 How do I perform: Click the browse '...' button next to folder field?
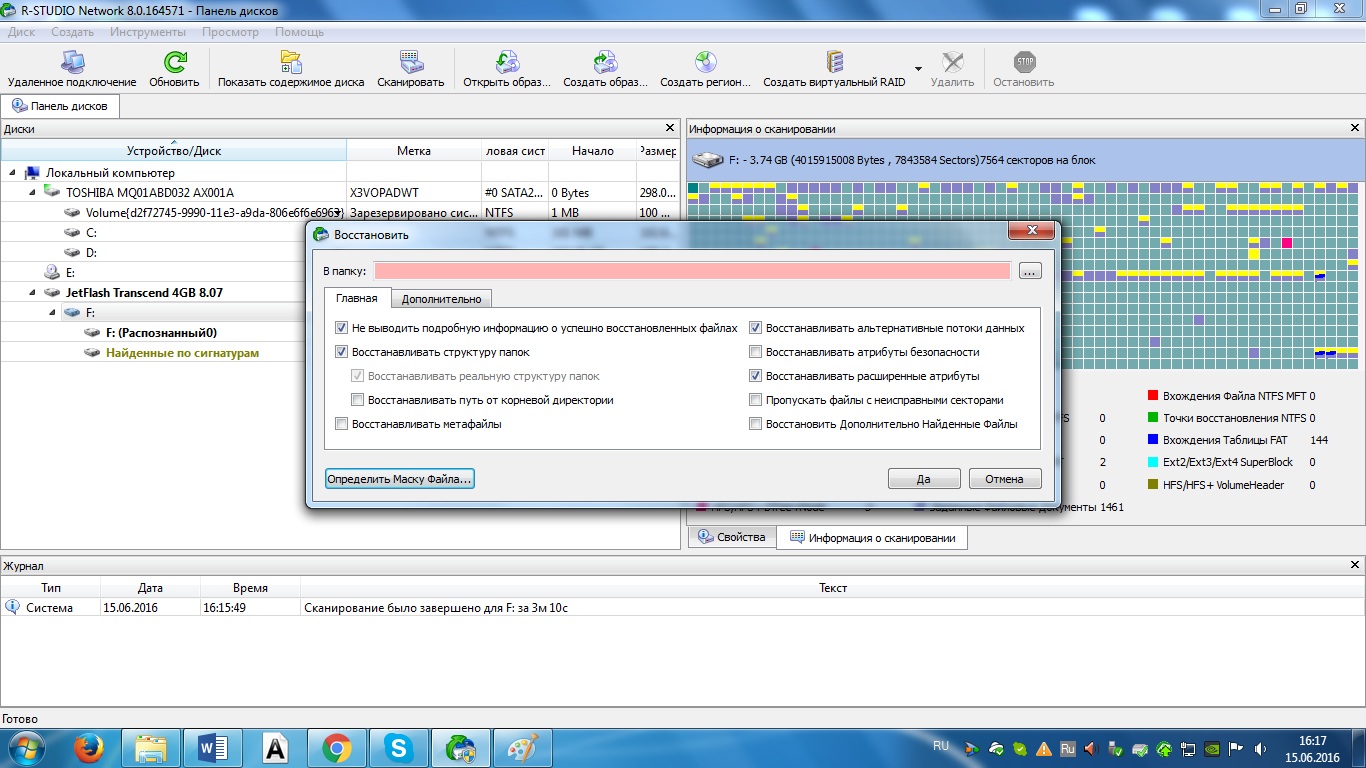(x=1031, y=271)
